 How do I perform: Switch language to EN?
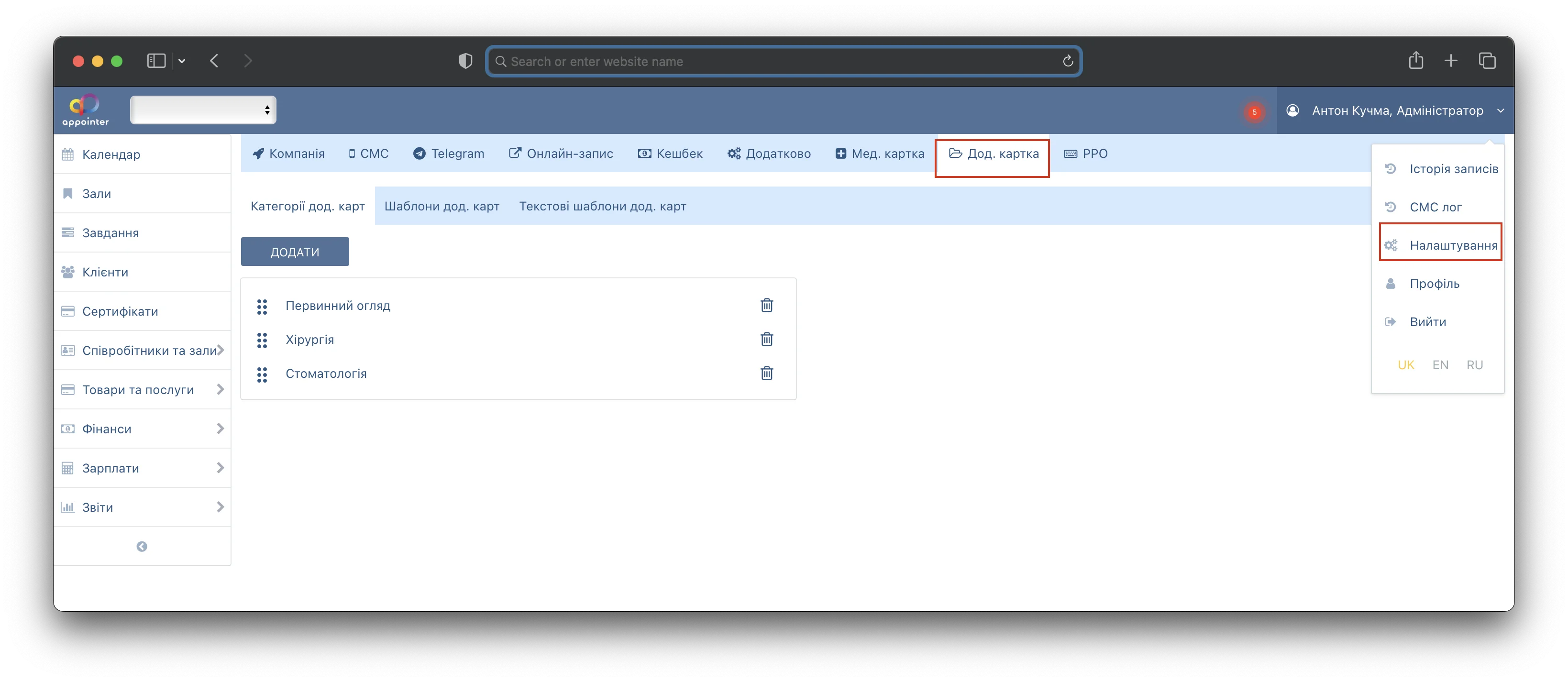[x=1440, y=365]
